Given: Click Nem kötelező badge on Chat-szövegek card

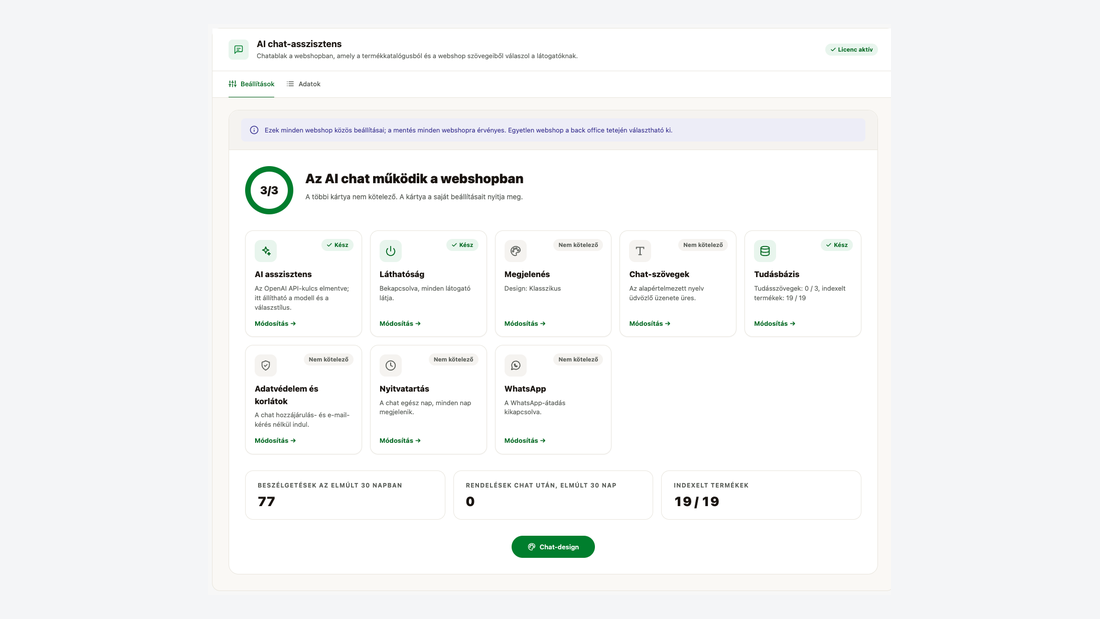Looking at the screenshot, I should click(x=703, y=245).
